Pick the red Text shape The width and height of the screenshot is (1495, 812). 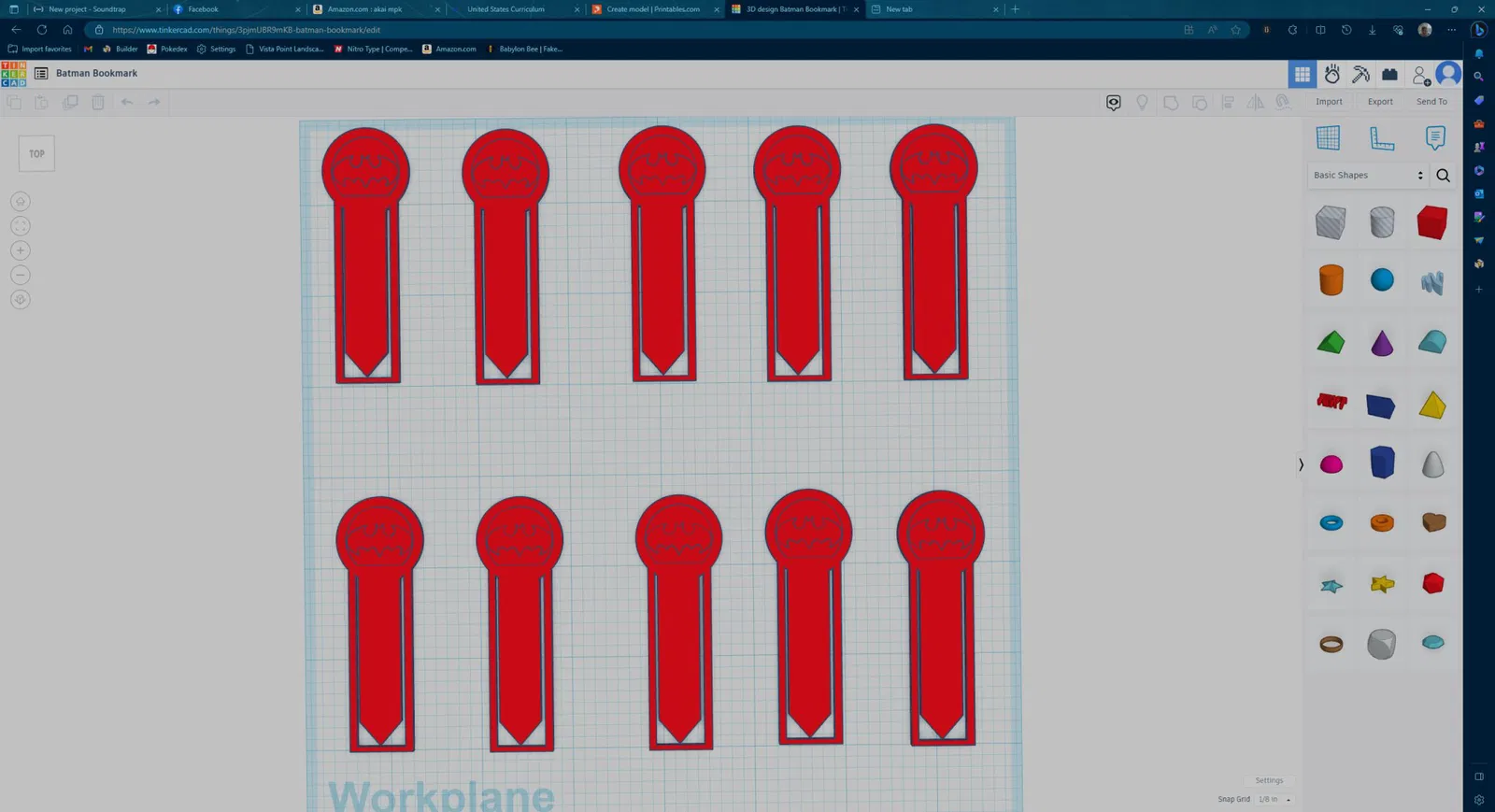coord(1331,402)
